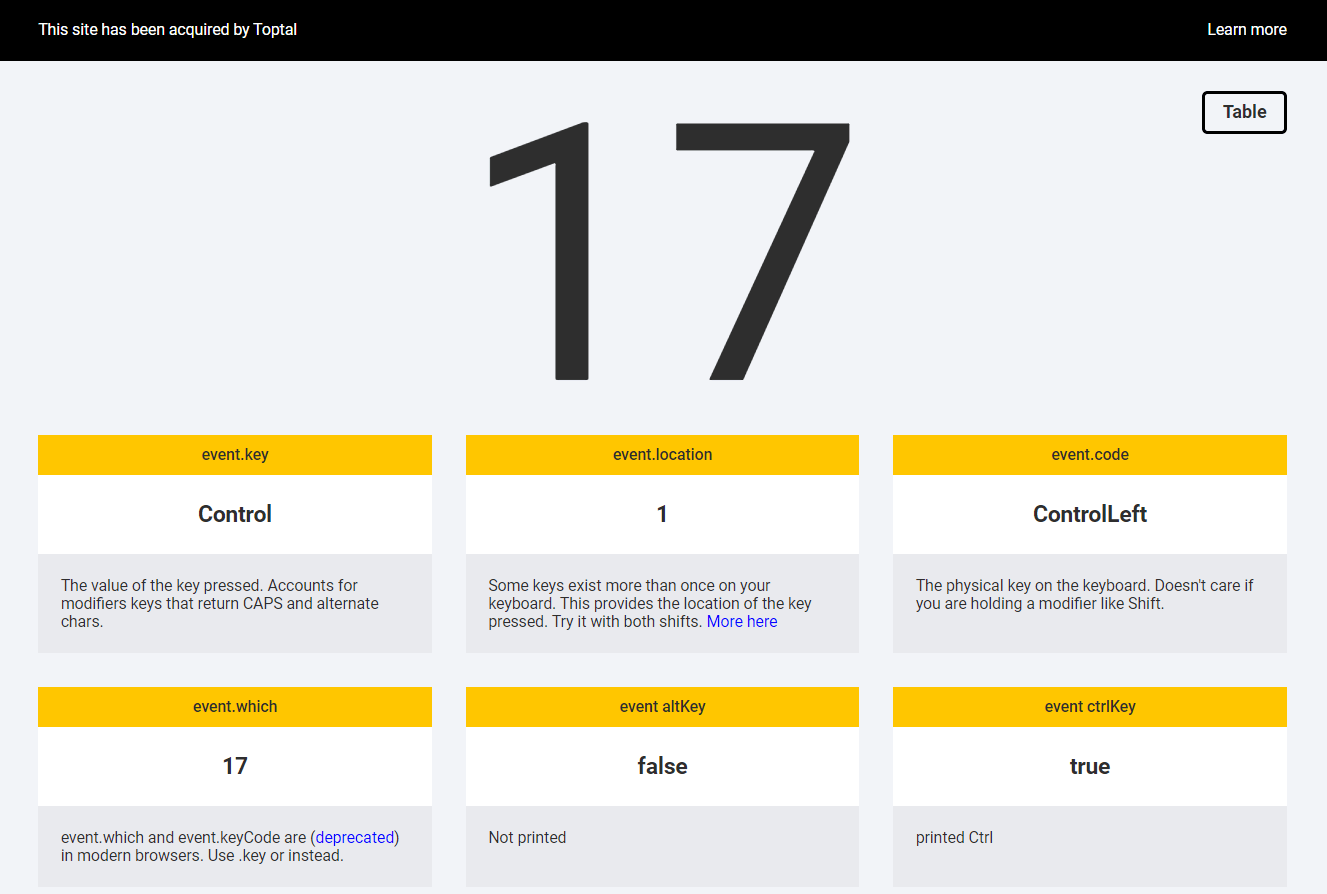Select the event.code card header
Viewport: 1327px width, 894px height.
coord(1089,455)
